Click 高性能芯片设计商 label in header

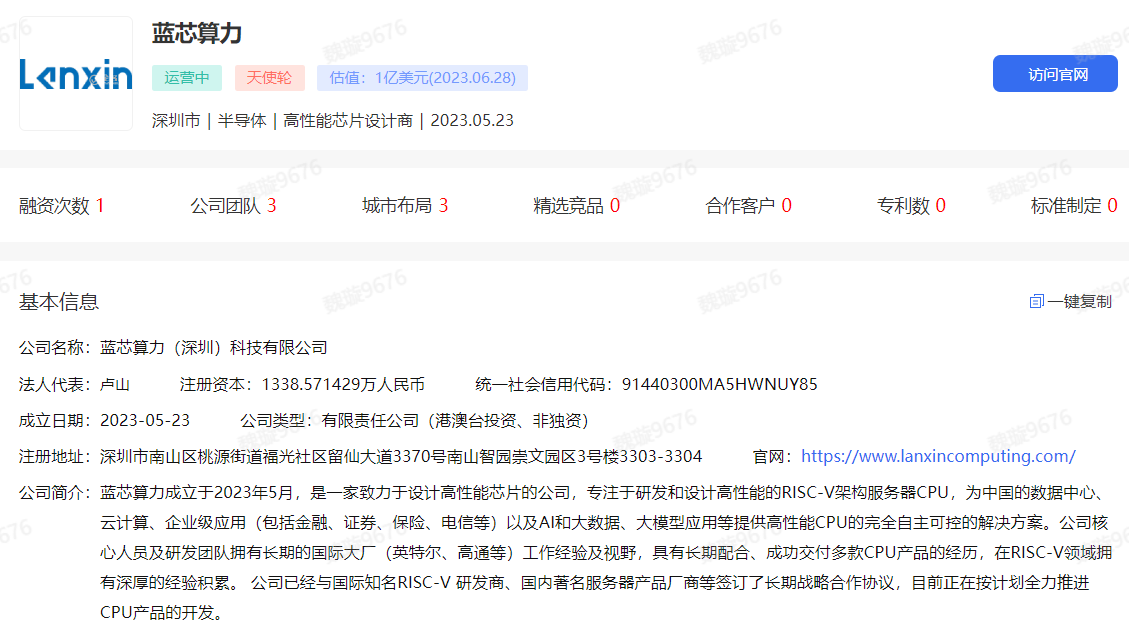[348, 120]
